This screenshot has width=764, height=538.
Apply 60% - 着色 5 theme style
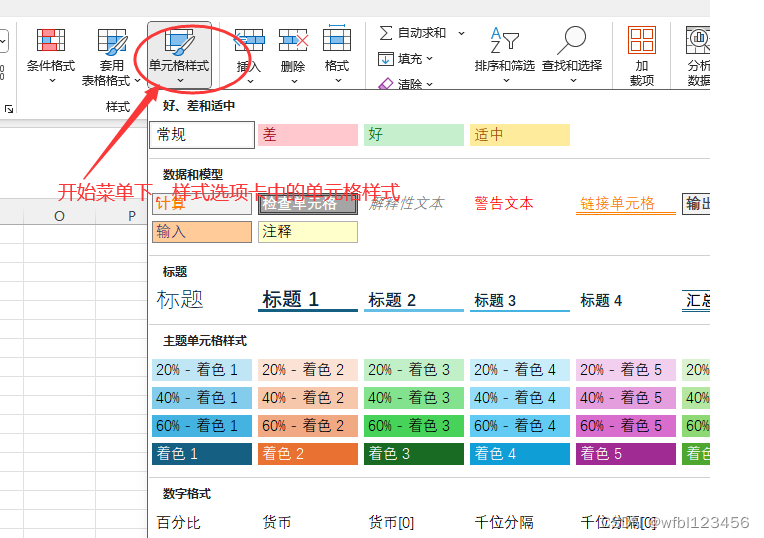pos(626,426)
